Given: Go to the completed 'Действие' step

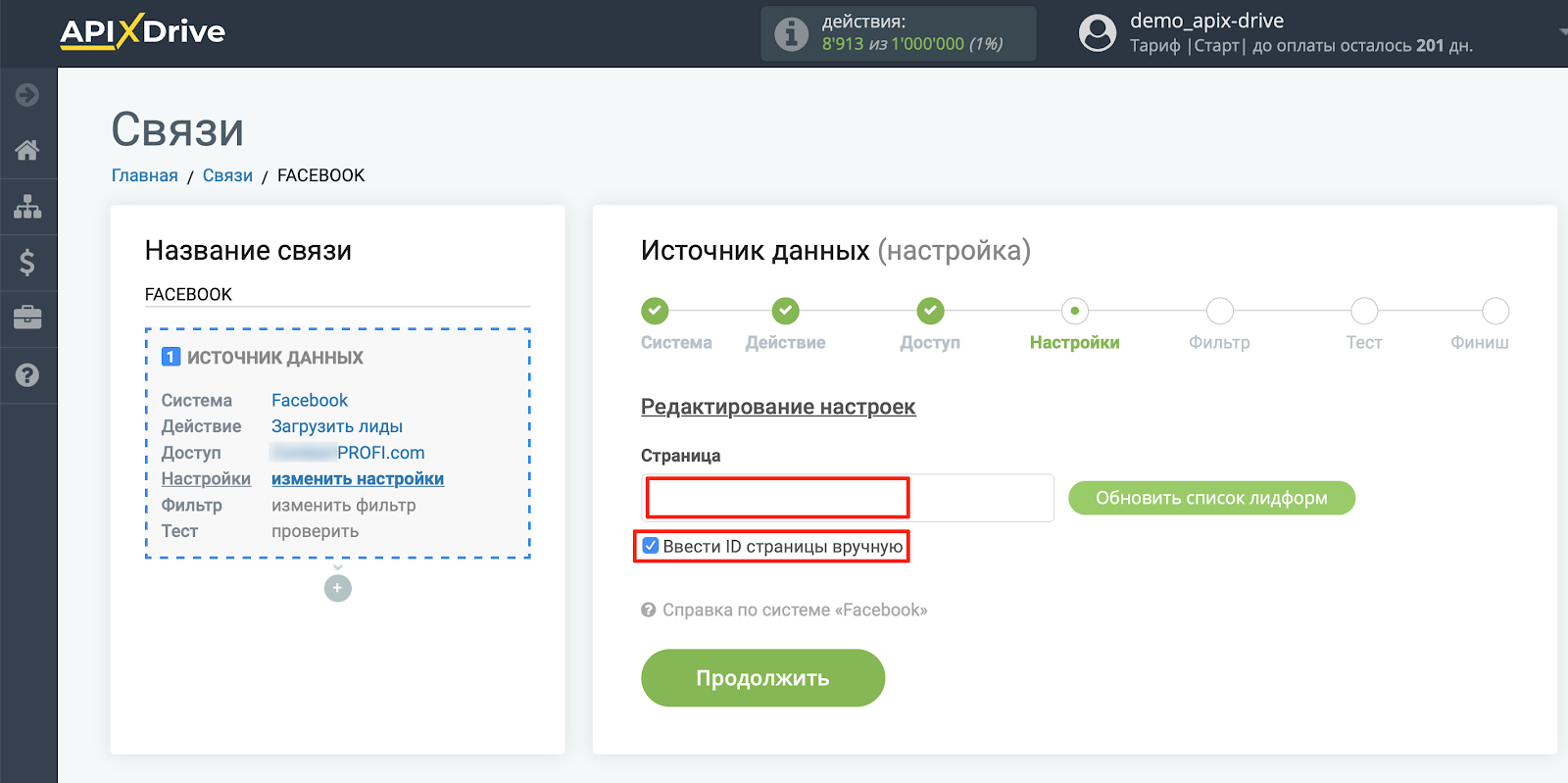Looking at the screenshot, I should [x=785, y=311].
